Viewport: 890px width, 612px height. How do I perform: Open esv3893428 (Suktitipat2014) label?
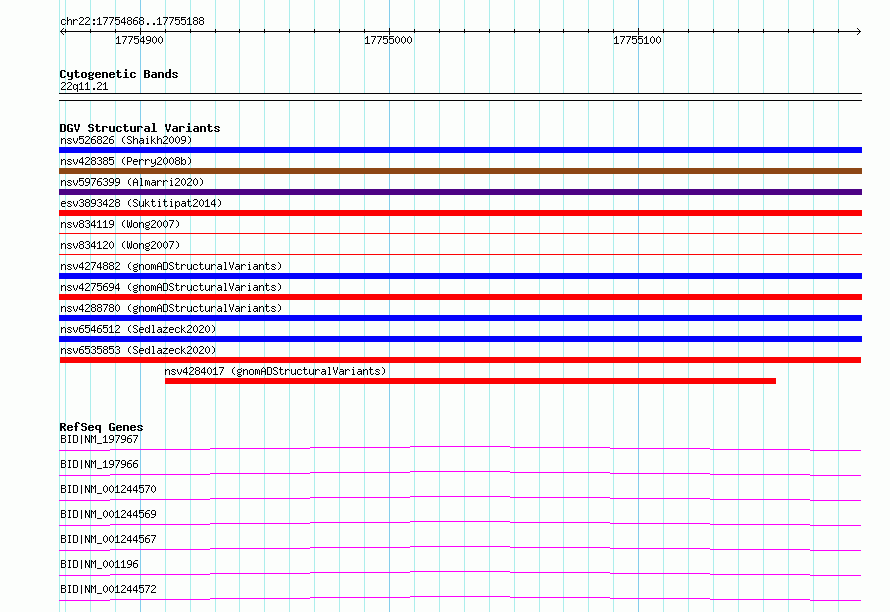[141, 203]
